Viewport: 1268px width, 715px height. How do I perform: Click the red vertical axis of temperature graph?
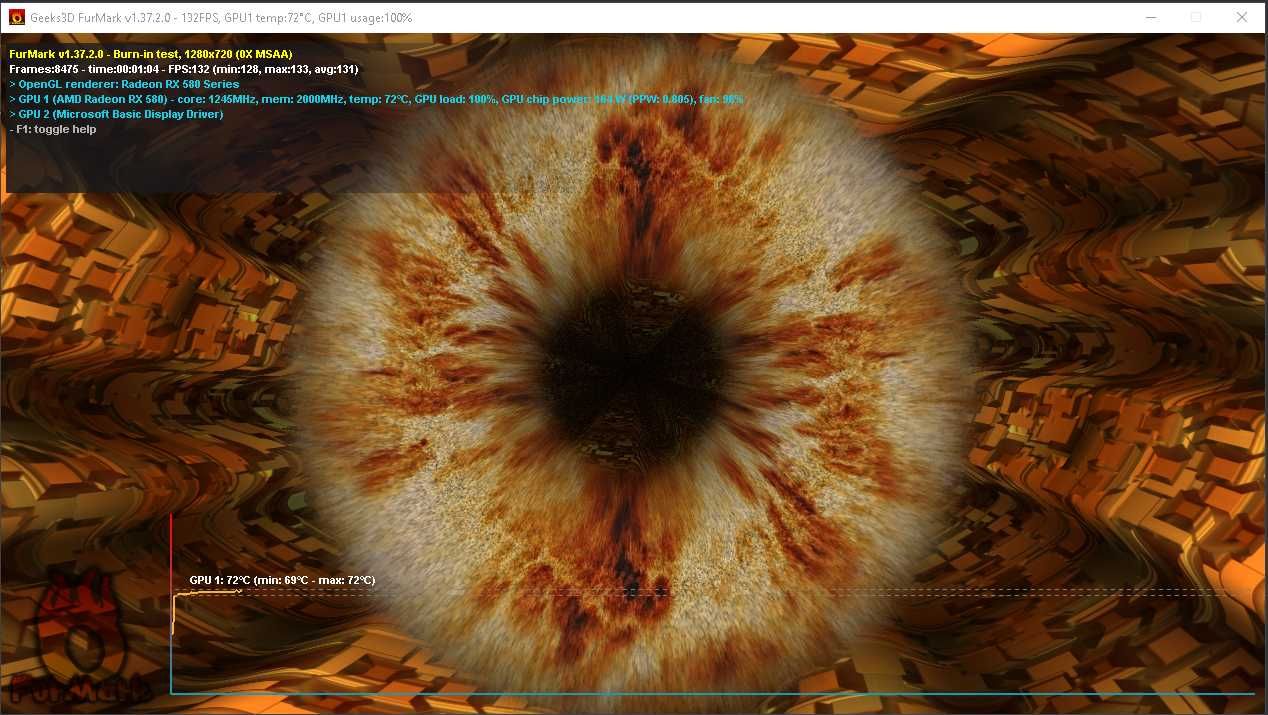pos(171,603)
